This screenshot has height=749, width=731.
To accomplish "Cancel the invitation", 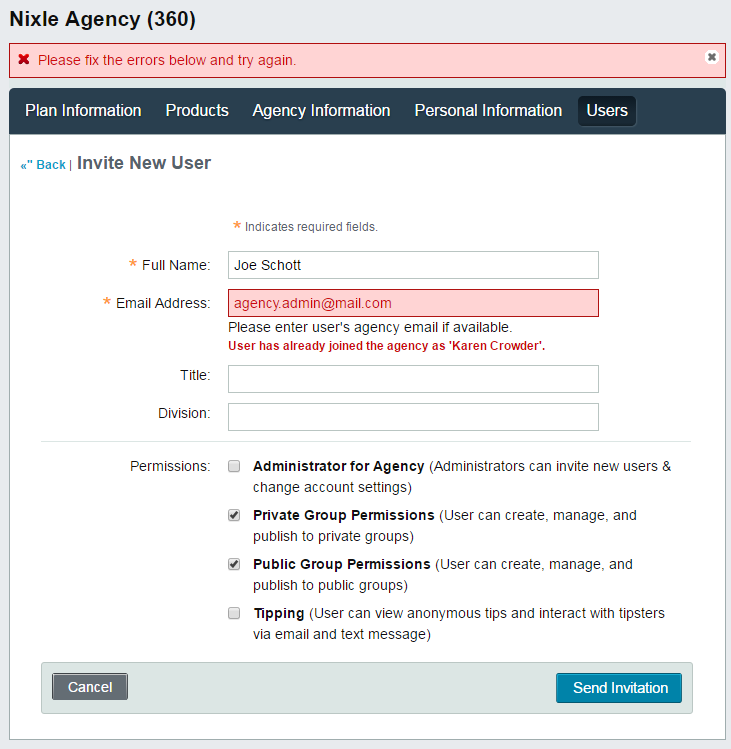I will click(90, 687).
